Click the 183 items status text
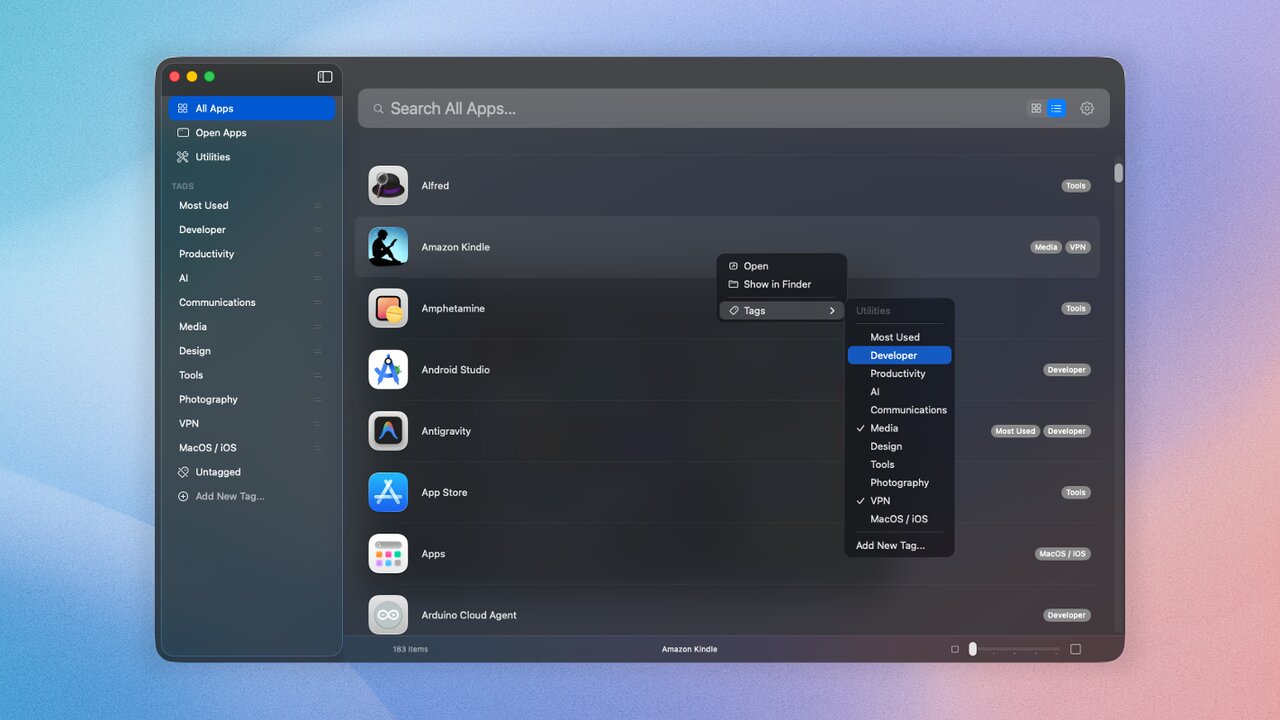 click(410, 649)
